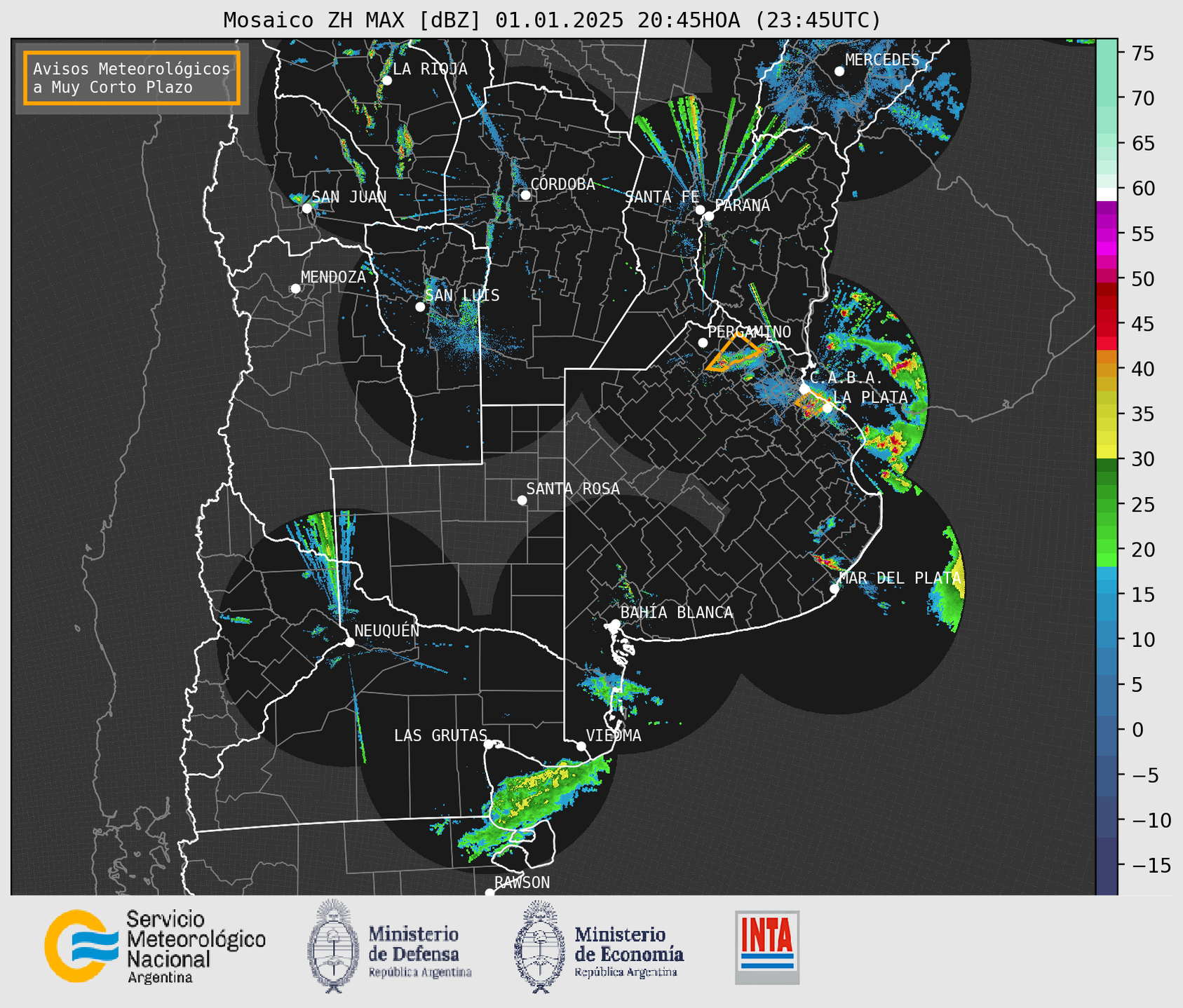This screenshot has height=1008, width=1183.
Task: Click the 60 dBZ white band on color scale
Action: tap(1107, 194)
